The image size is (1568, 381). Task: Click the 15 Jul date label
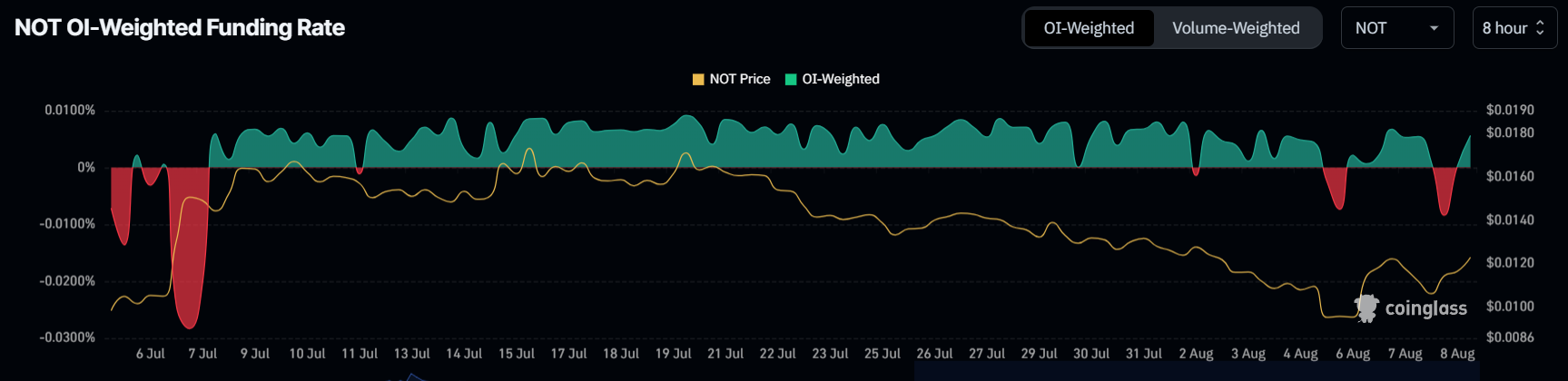tap(517, 354)
